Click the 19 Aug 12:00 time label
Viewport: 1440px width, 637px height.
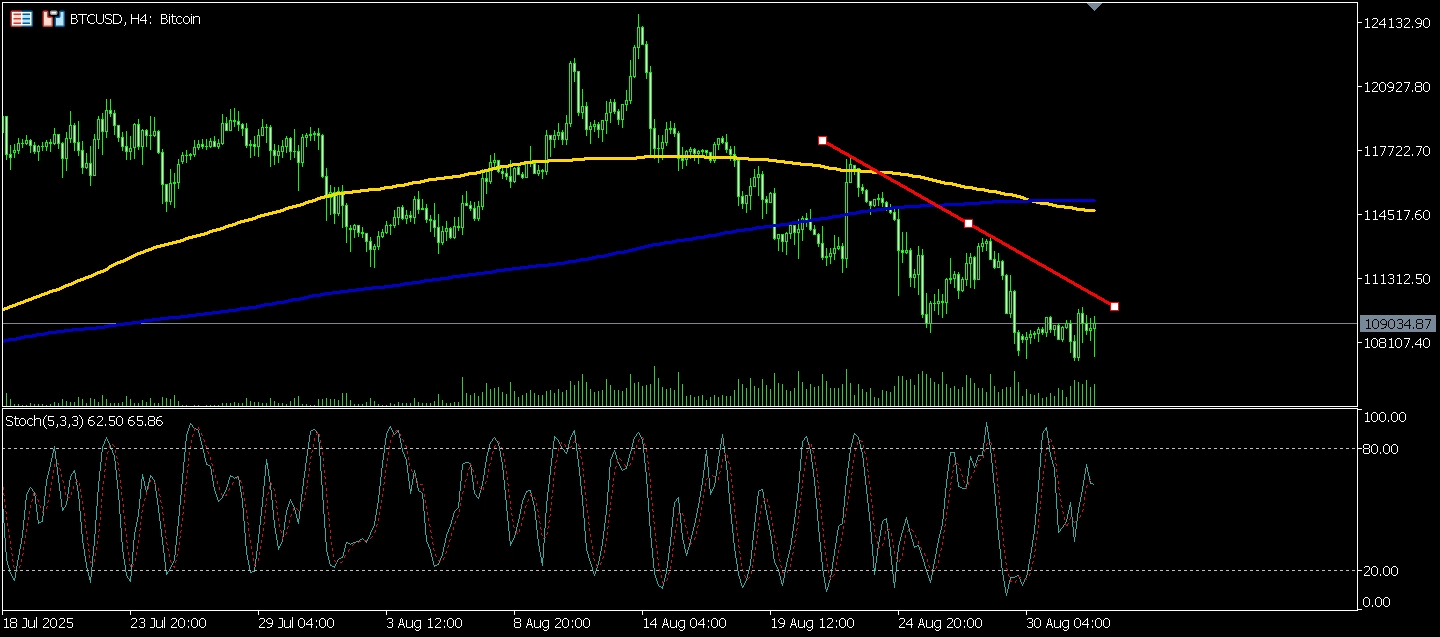(x=812, y=623)
